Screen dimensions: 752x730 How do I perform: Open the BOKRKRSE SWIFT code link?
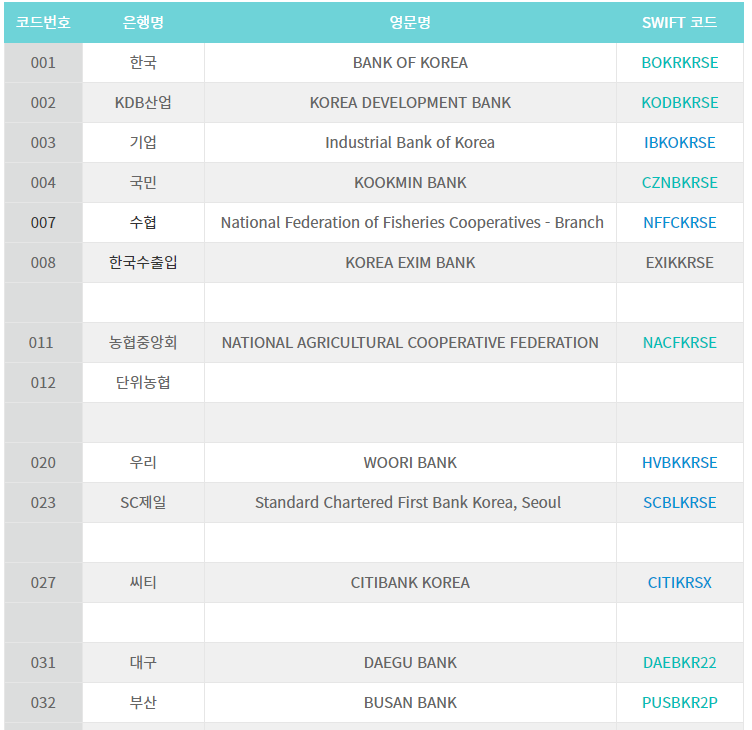point(680,63)
